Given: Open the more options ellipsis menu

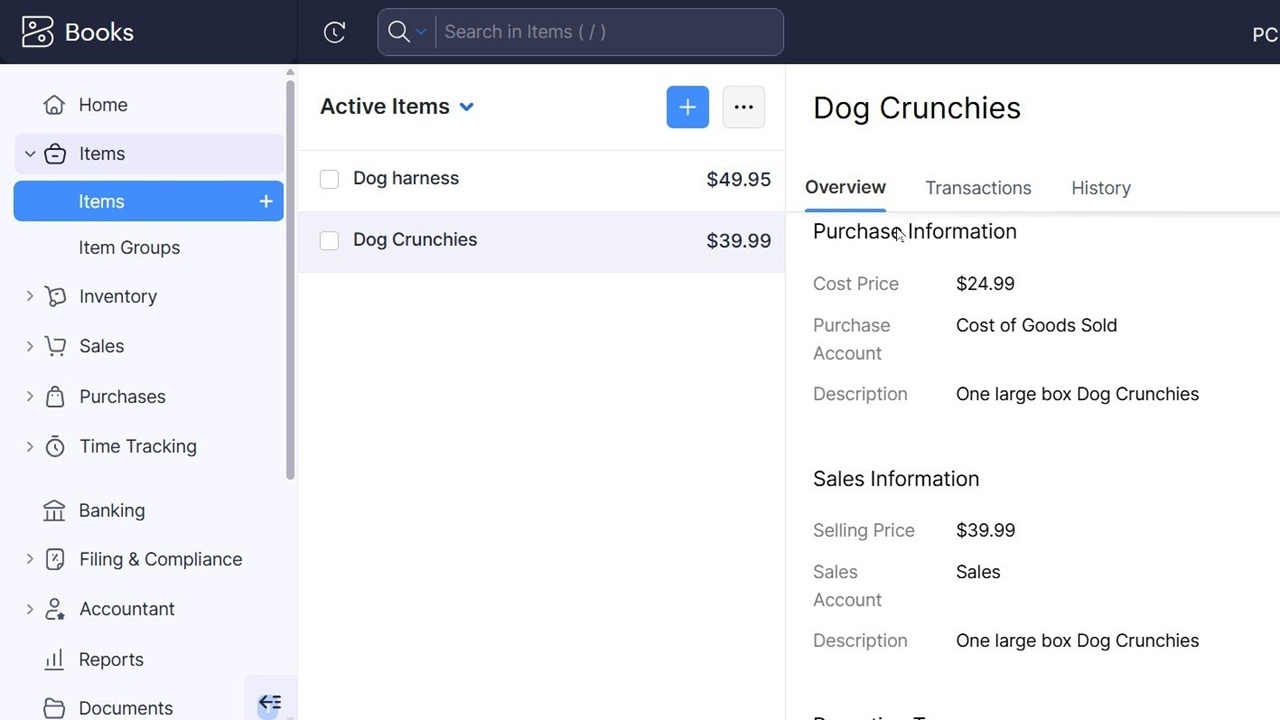Looking at the screenshot, I should tap(743, 107).
